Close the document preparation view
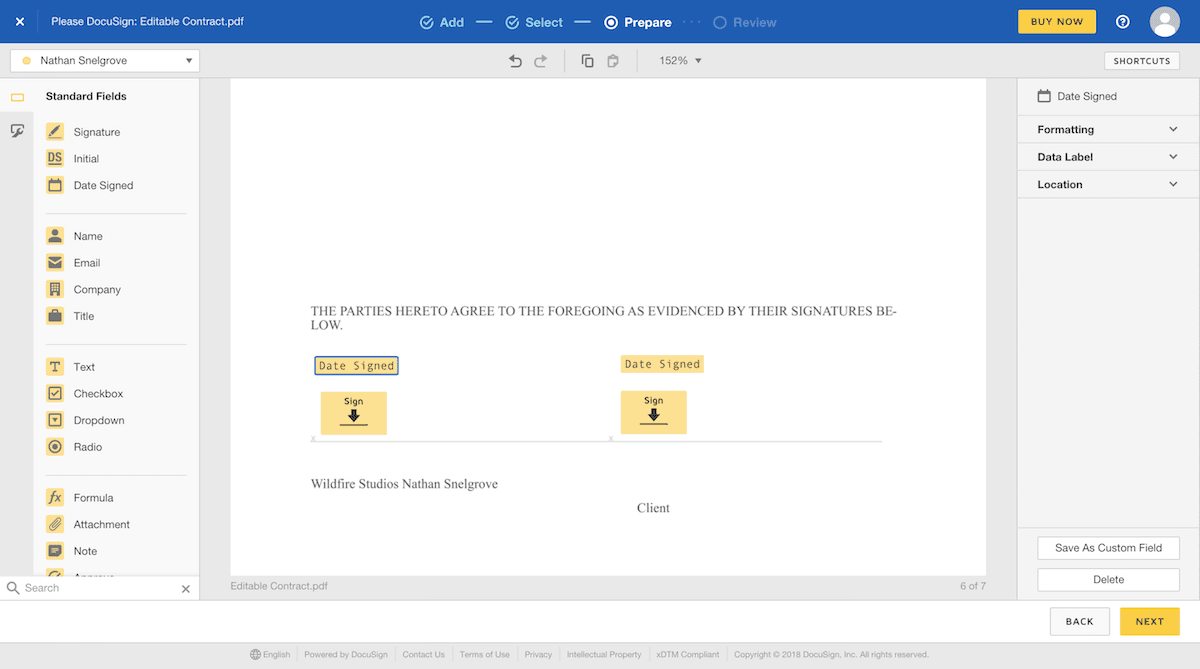This screenshot has height=669, width=1200. click(x=20, y=22)
